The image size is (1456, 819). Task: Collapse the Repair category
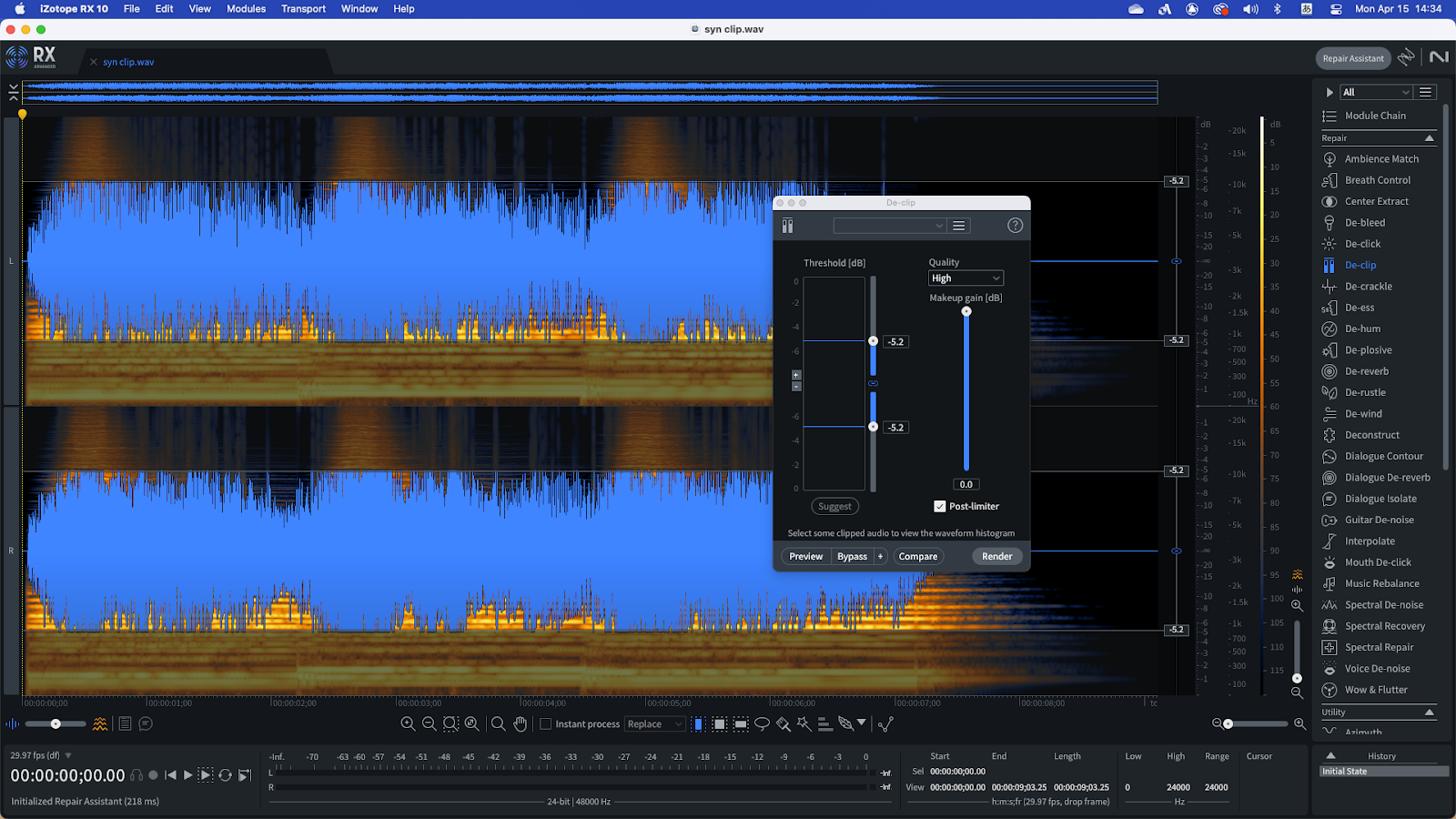[x=1429, y=138]
